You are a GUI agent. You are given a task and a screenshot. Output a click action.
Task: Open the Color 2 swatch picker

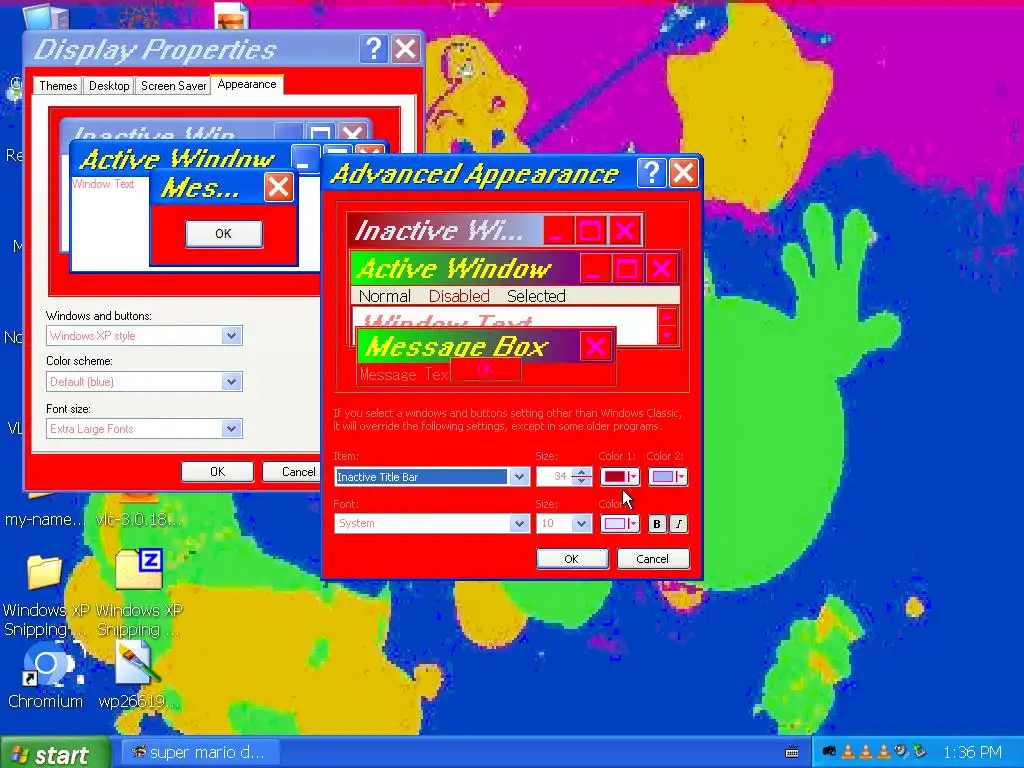click(x=667, y=477)
